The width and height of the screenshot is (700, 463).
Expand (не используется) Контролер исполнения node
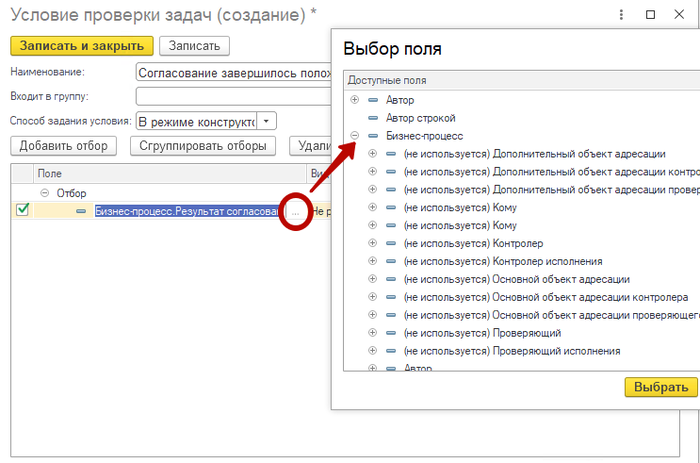click(x=372, y=261)
